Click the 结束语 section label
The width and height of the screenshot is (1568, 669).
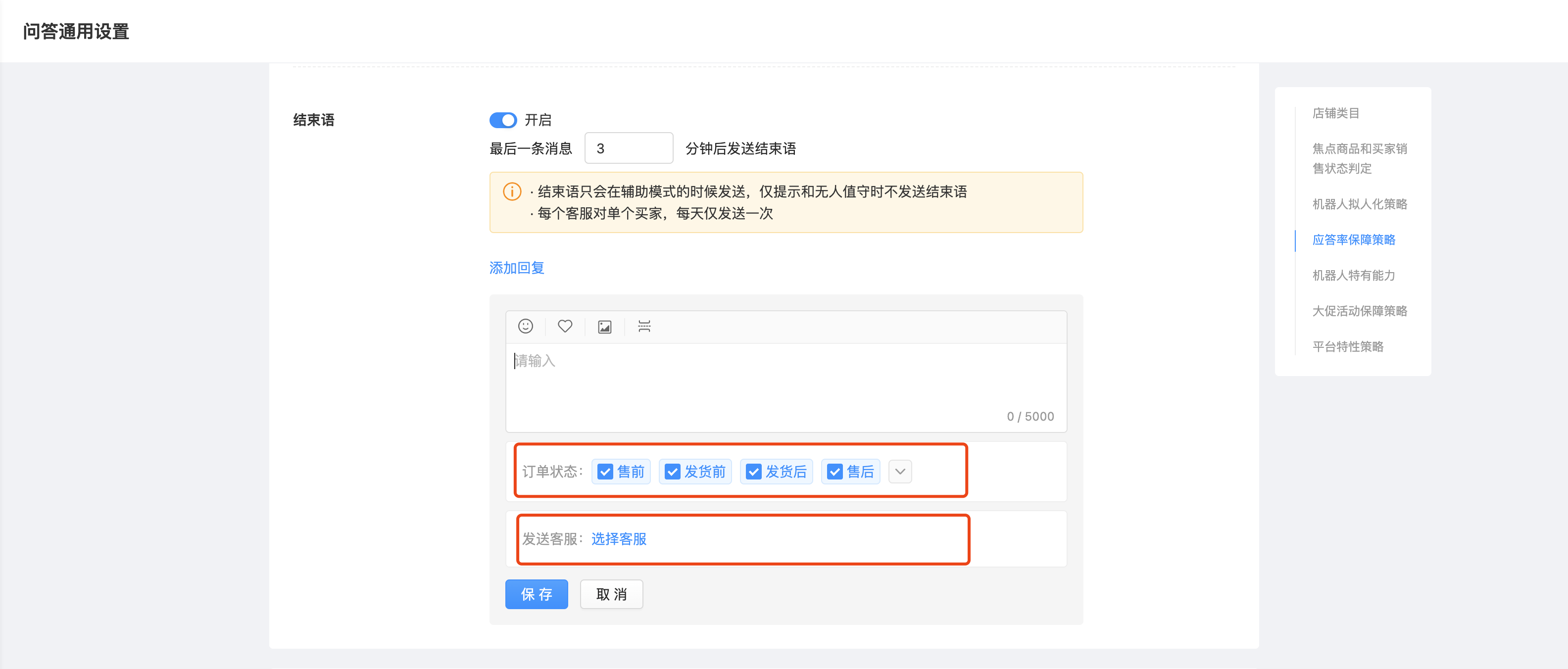(x=313, y=120)
